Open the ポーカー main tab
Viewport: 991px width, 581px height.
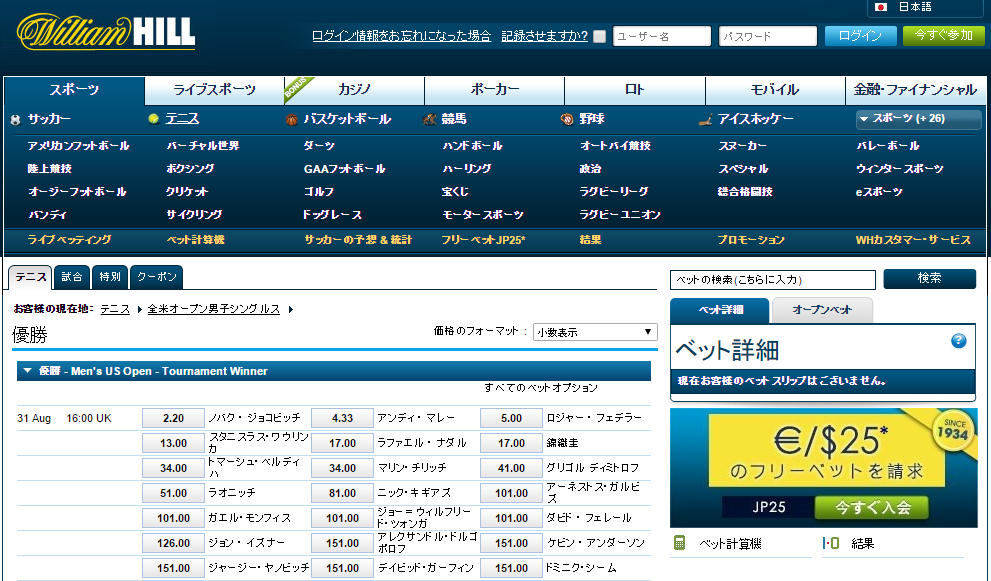coord(495,90)
